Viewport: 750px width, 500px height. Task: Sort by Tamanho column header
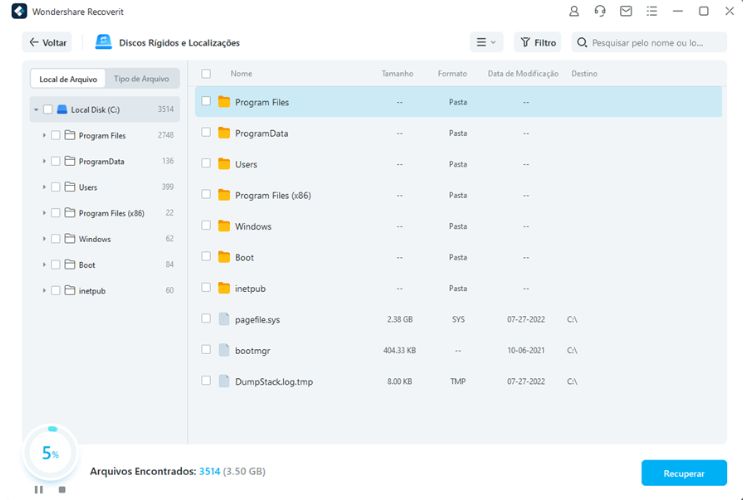tap(397, 74)
